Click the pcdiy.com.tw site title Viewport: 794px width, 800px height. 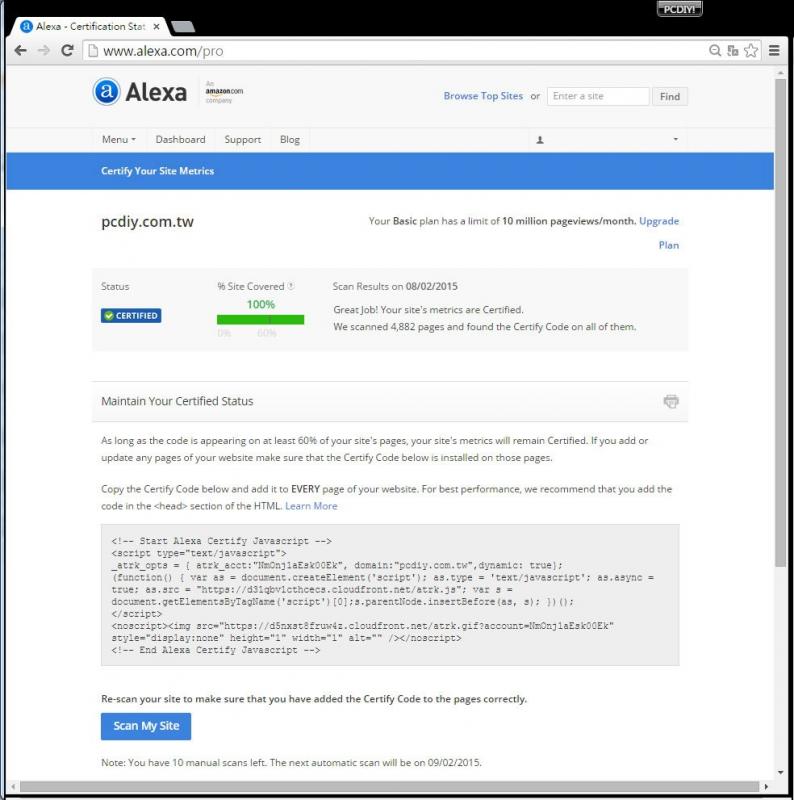click(147, 221)
